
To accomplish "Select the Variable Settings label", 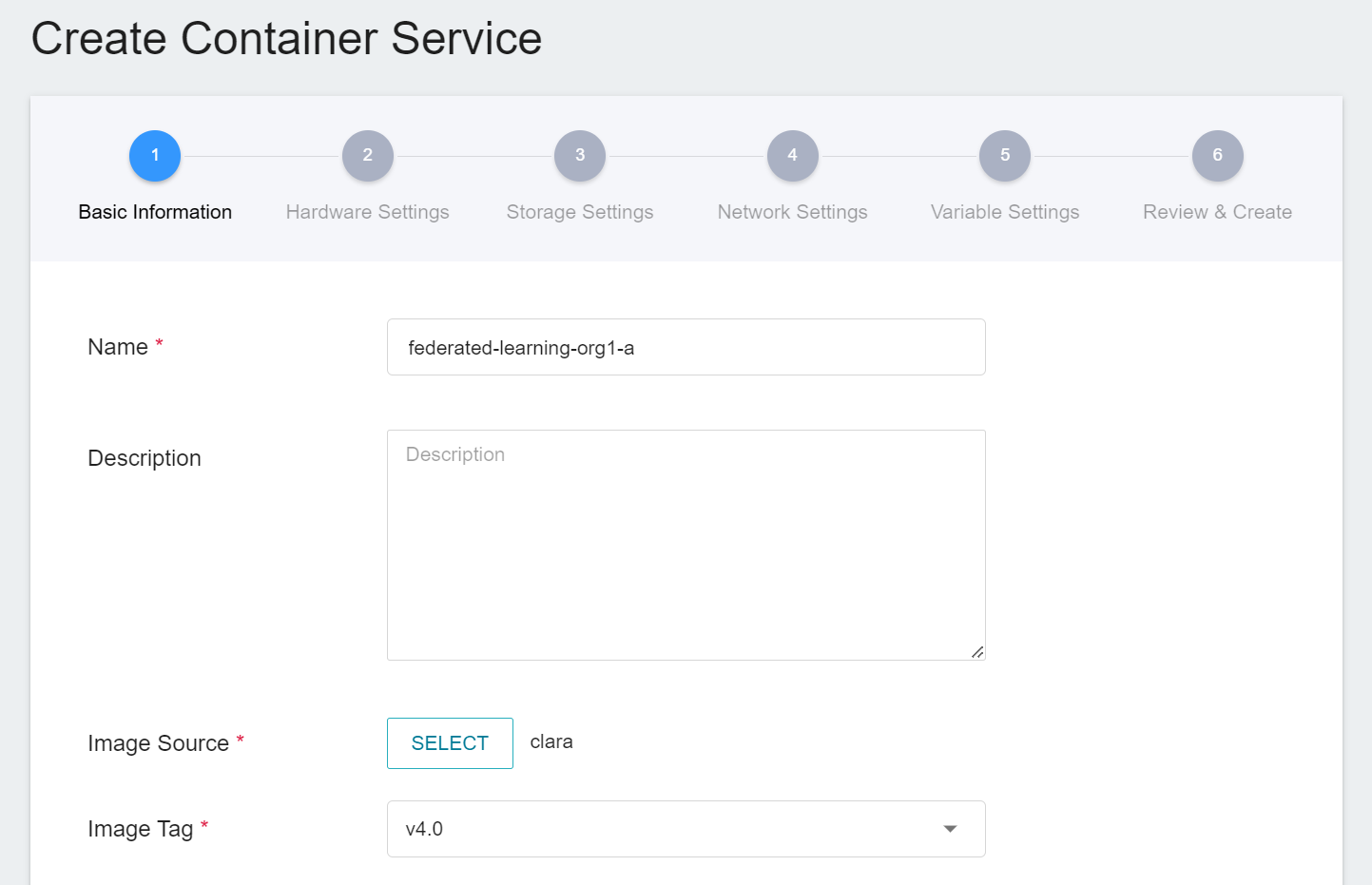I will click(x=1005, y=212).
